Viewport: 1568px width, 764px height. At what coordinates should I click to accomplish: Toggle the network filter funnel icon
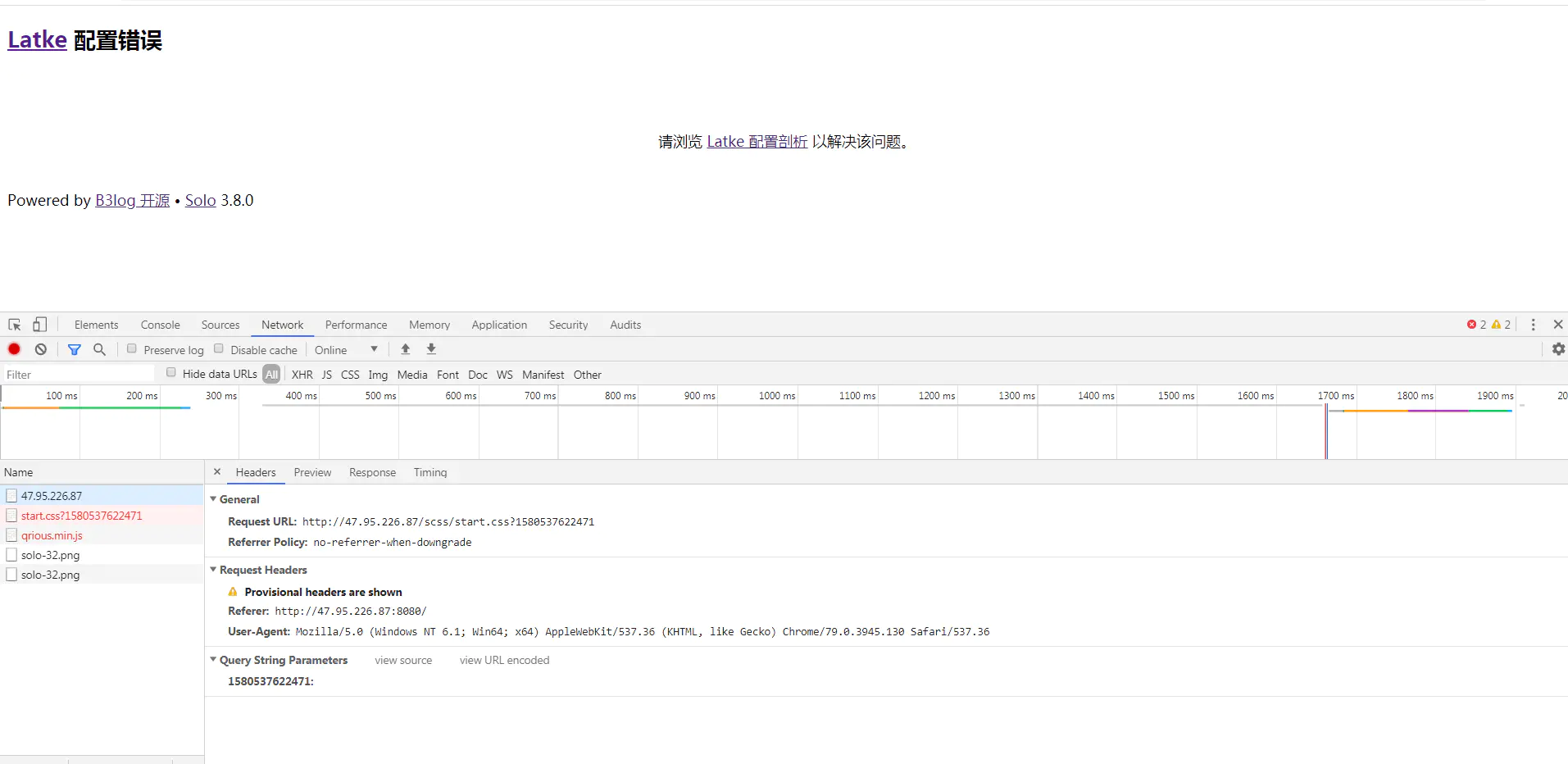pyautogui.click(x=75, y=349)
